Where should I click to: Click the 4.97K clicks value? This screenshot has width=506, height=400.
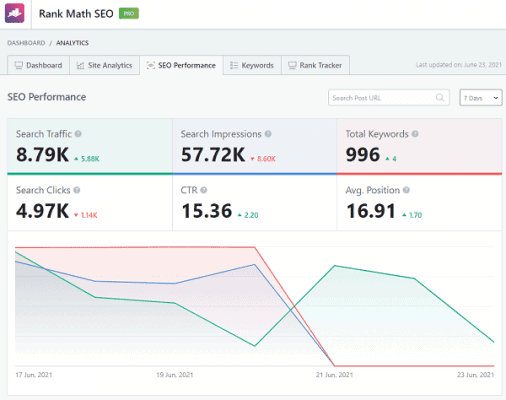[42, 211]
